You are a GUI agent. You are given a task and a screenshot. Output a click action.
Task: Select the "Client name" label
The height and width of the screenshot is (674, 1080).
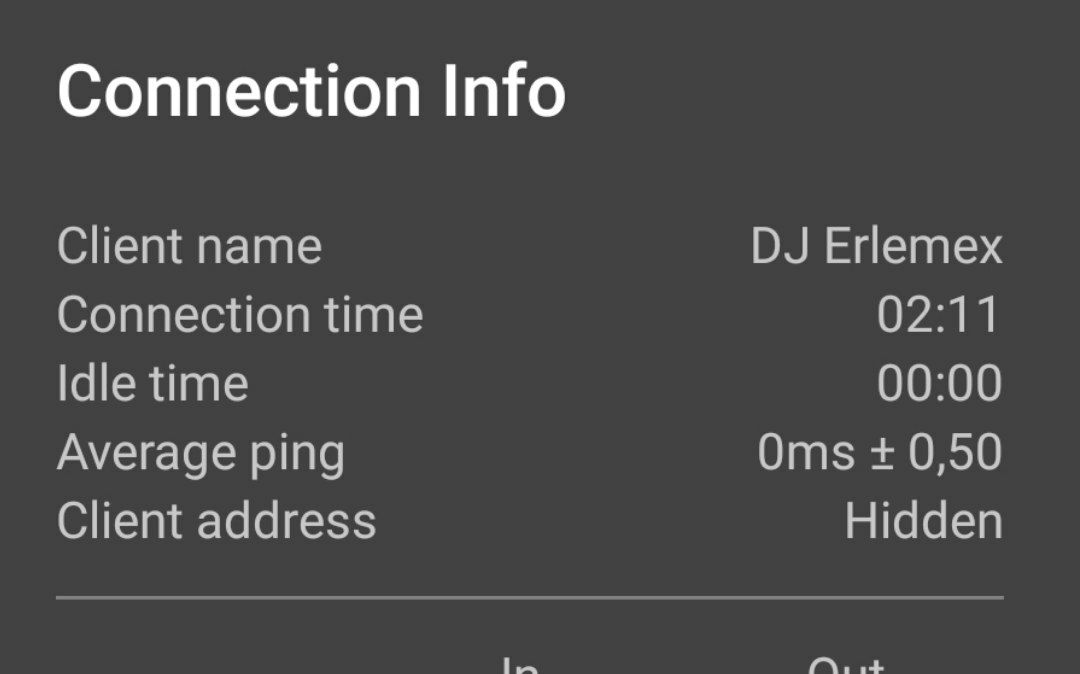189,246
